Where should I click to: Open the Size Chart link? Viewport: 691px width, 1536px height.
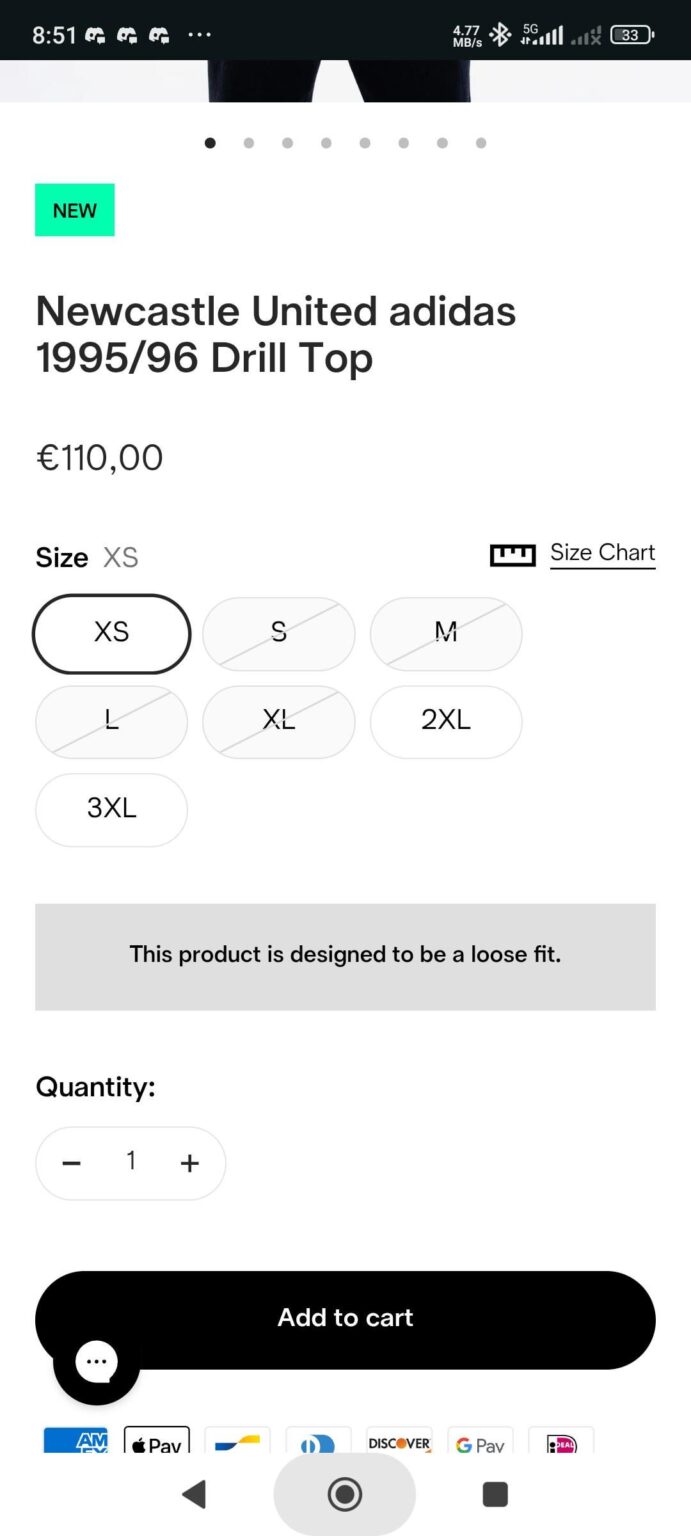pos(602,552)
